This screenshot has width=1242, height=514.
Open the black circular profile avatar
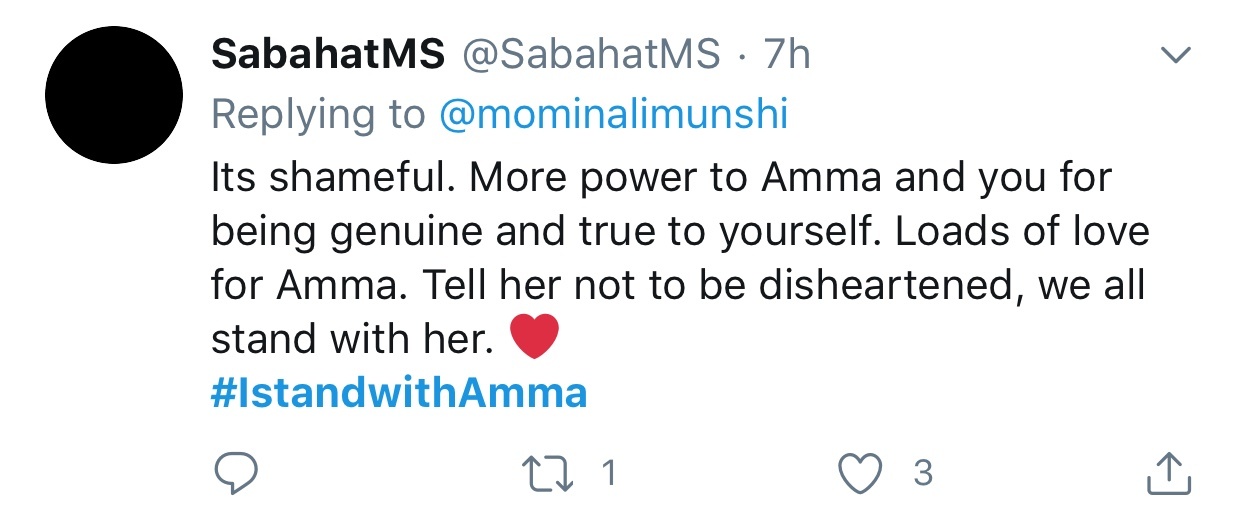(114, 95)
